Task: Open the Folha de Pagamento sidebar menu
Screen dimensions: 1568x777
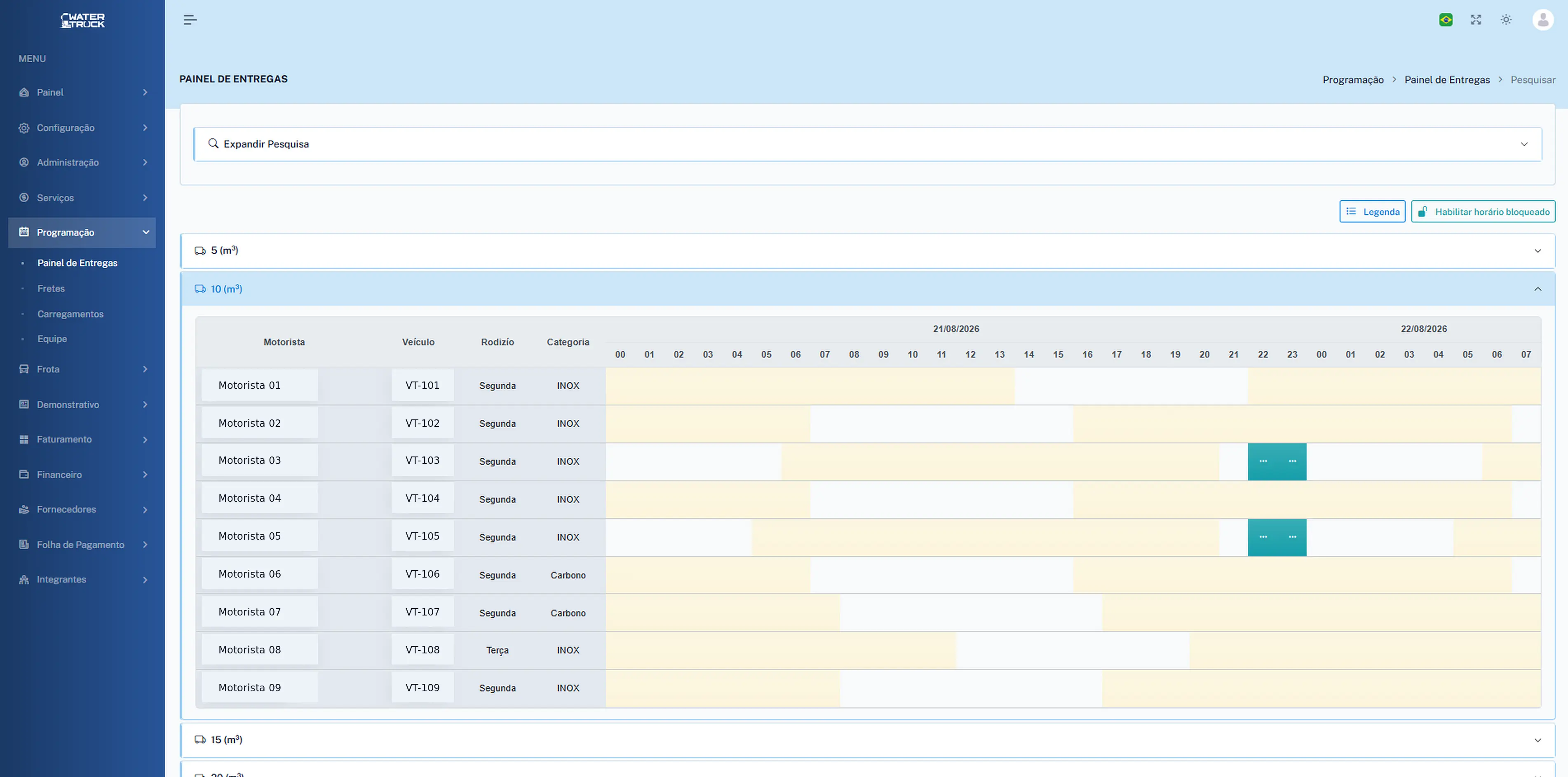Action: pos(82,545)
